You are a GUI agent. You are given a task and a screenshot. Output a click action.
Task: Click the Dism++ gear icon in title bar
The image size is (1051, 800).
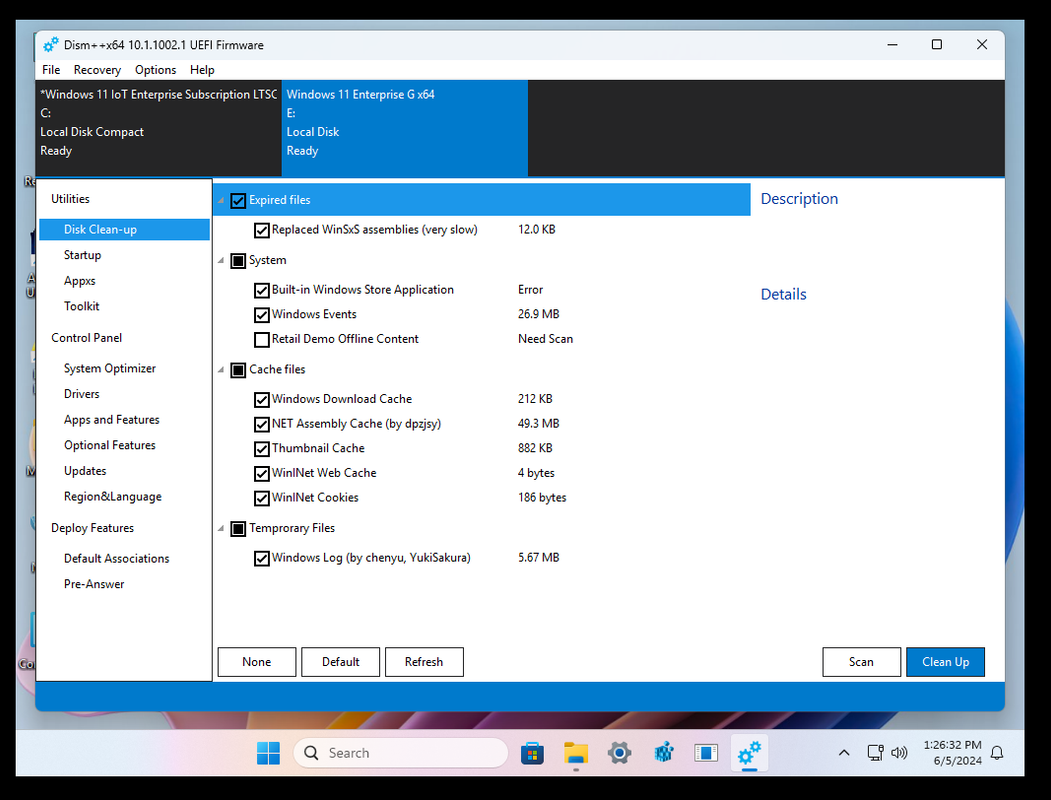point(50,45)
